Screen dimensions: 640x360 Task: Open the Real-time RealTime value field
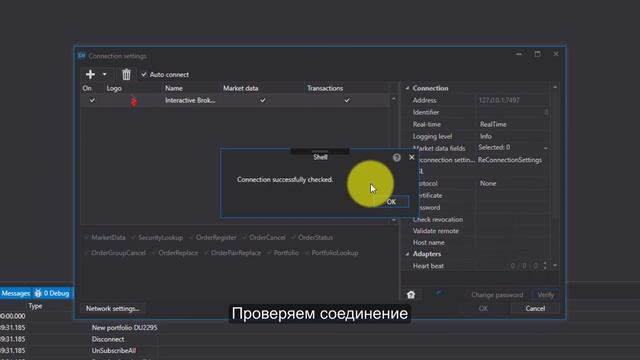coord(512,124)
